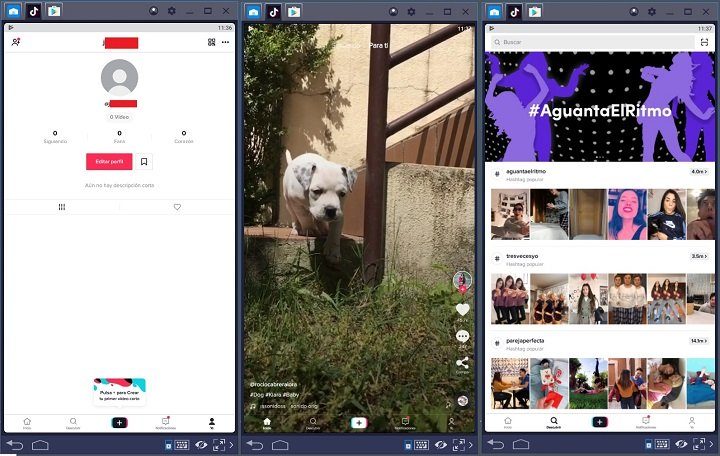
Task: Toggle eye overlay icon in middle window
Action: point(441,445)
